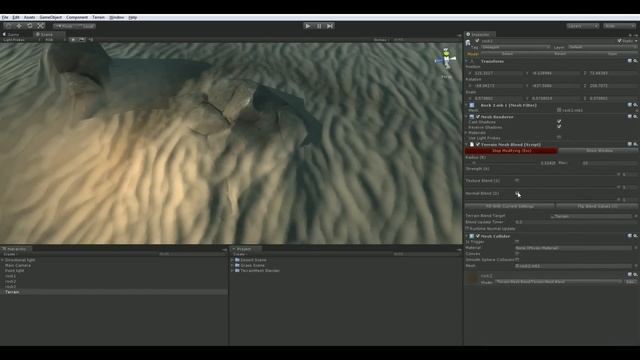Open Terrain Mesh Blend script settings gear

click(636, 144)
